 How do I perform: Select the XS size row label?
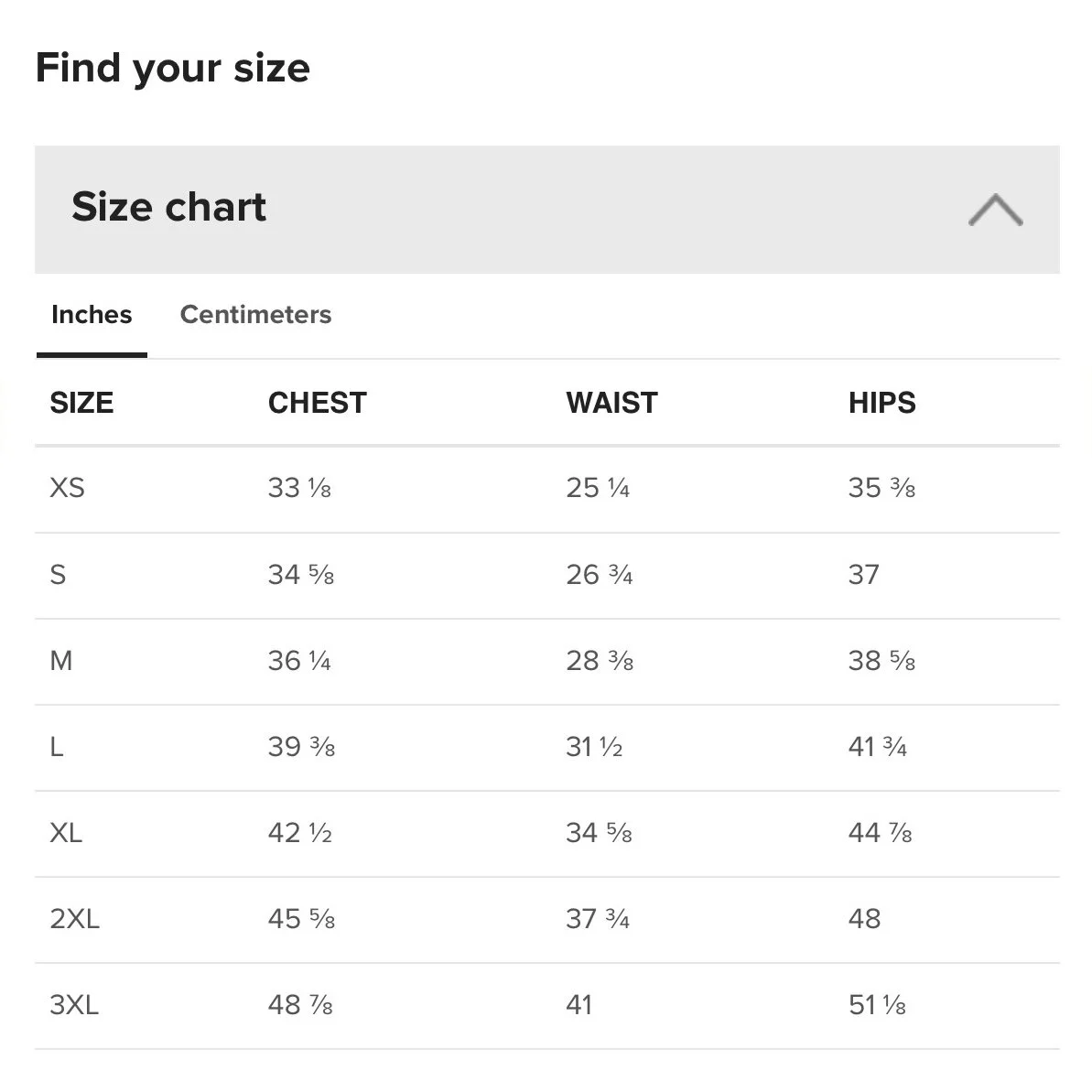(x=67, y=488)
